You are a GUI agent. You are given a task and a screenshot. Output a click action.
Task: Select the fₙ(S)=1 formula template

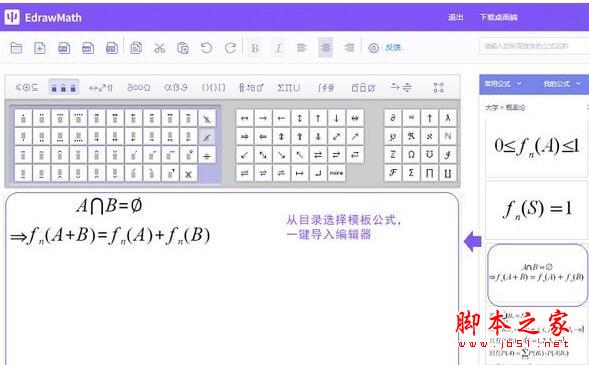click(x=536, y=210)
